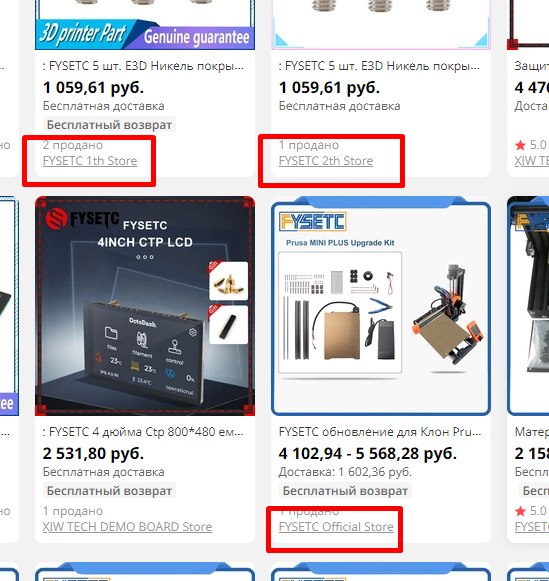Open first FYSETC 5 шт. E3D Никель title

coord(143,66)
